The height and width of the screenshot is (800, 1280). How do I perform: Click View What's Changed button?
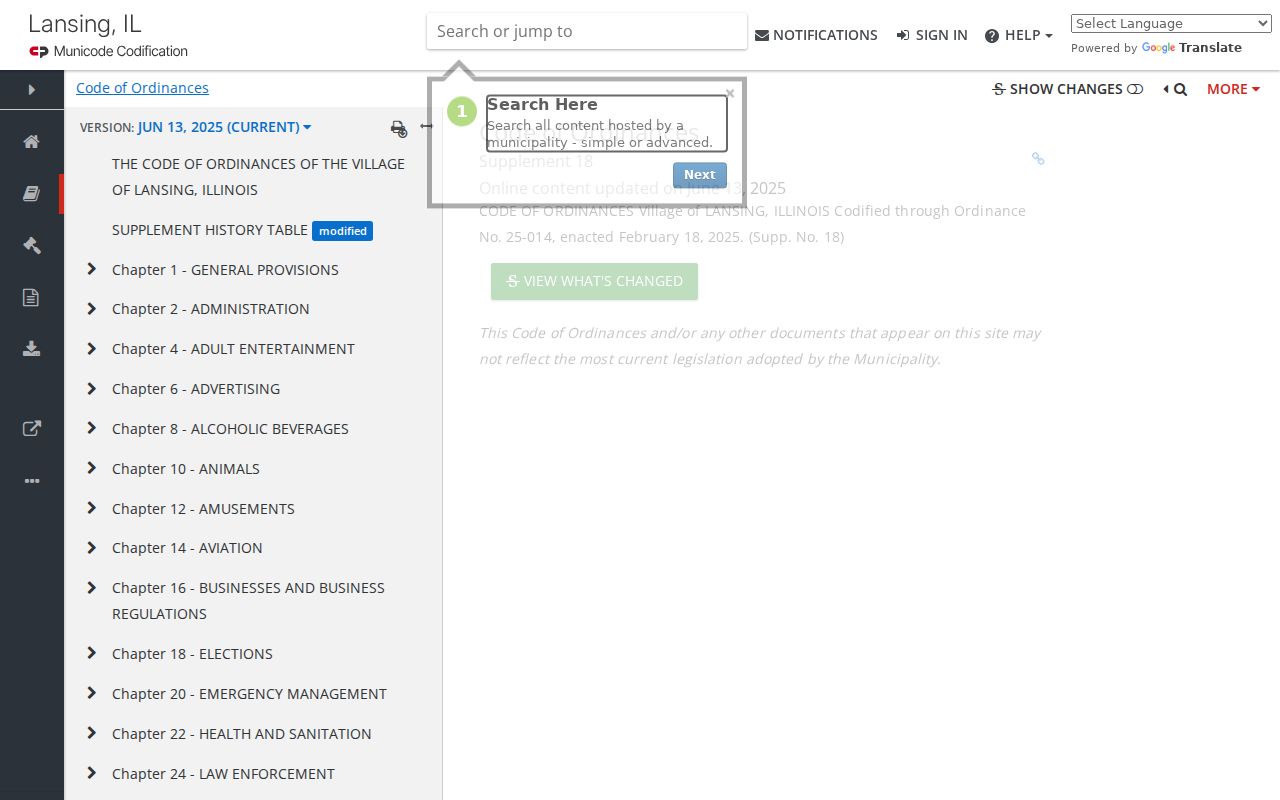click(x=594, y=281)
